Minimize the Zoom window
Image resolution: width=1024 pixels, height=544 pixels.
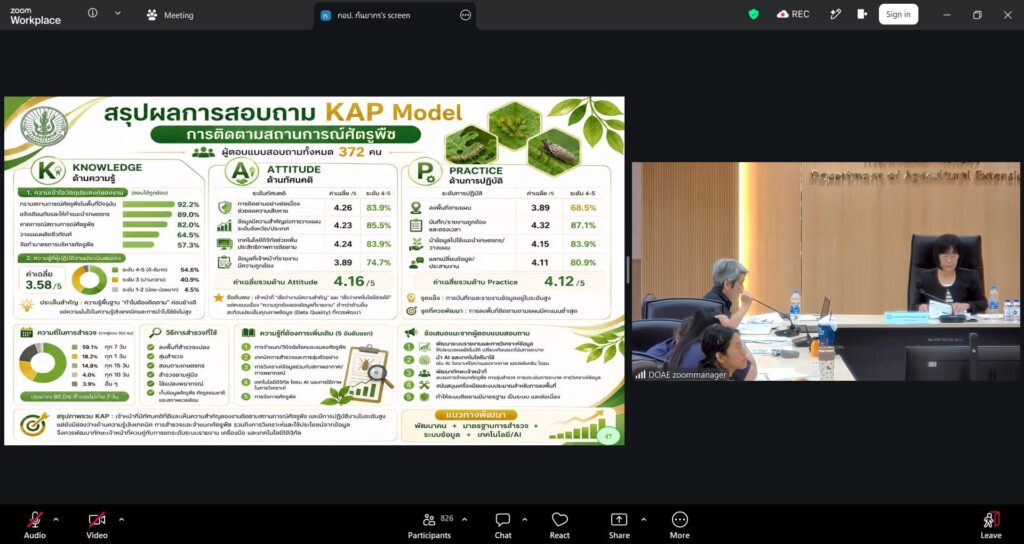946,15
